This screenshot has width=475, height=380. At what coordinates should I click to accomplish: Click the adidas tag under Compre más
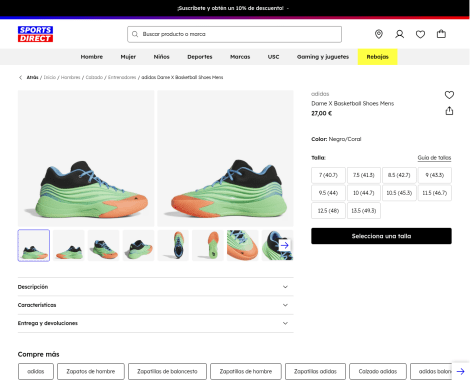pos(36,371)
